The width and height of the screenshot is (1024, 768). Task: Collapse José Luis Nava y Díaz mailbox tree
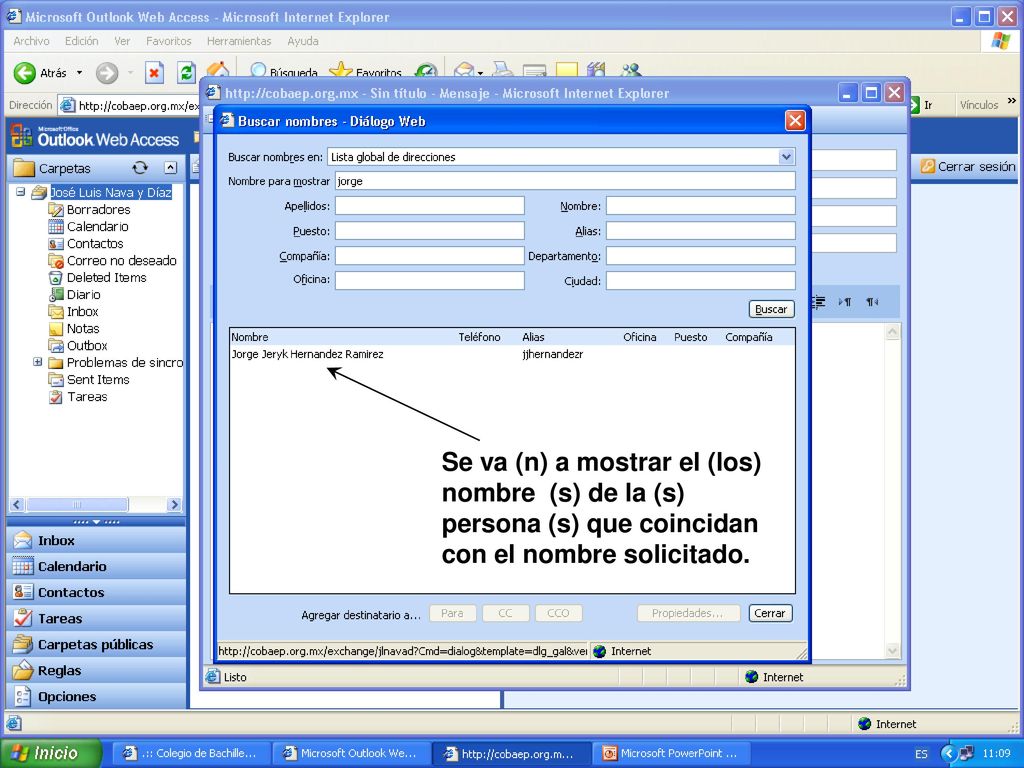click(x=21, y=192)
